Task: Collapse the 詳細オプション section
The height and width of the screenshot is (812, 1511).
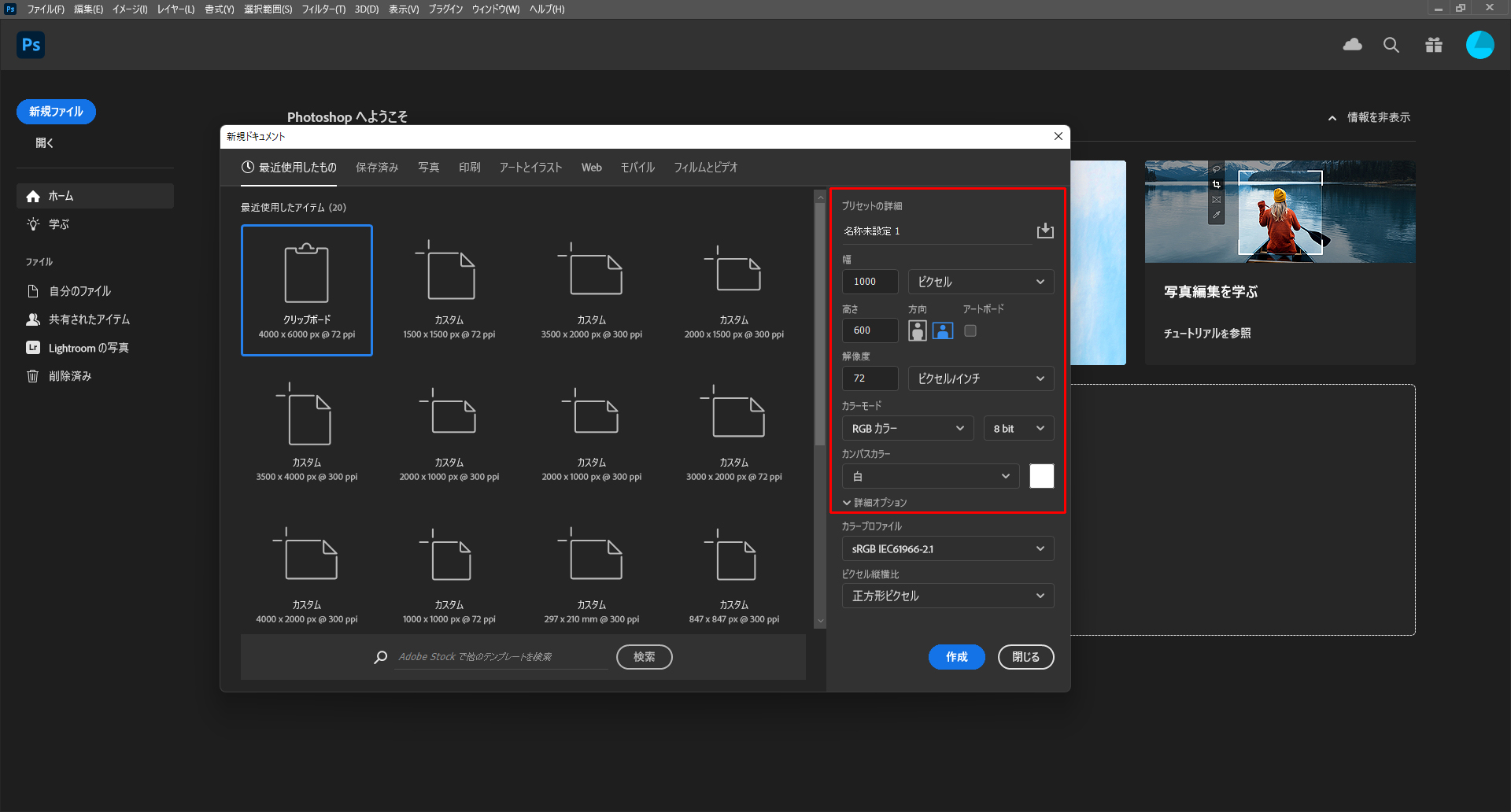Action: pyautogui.click(x=874, y=502)
